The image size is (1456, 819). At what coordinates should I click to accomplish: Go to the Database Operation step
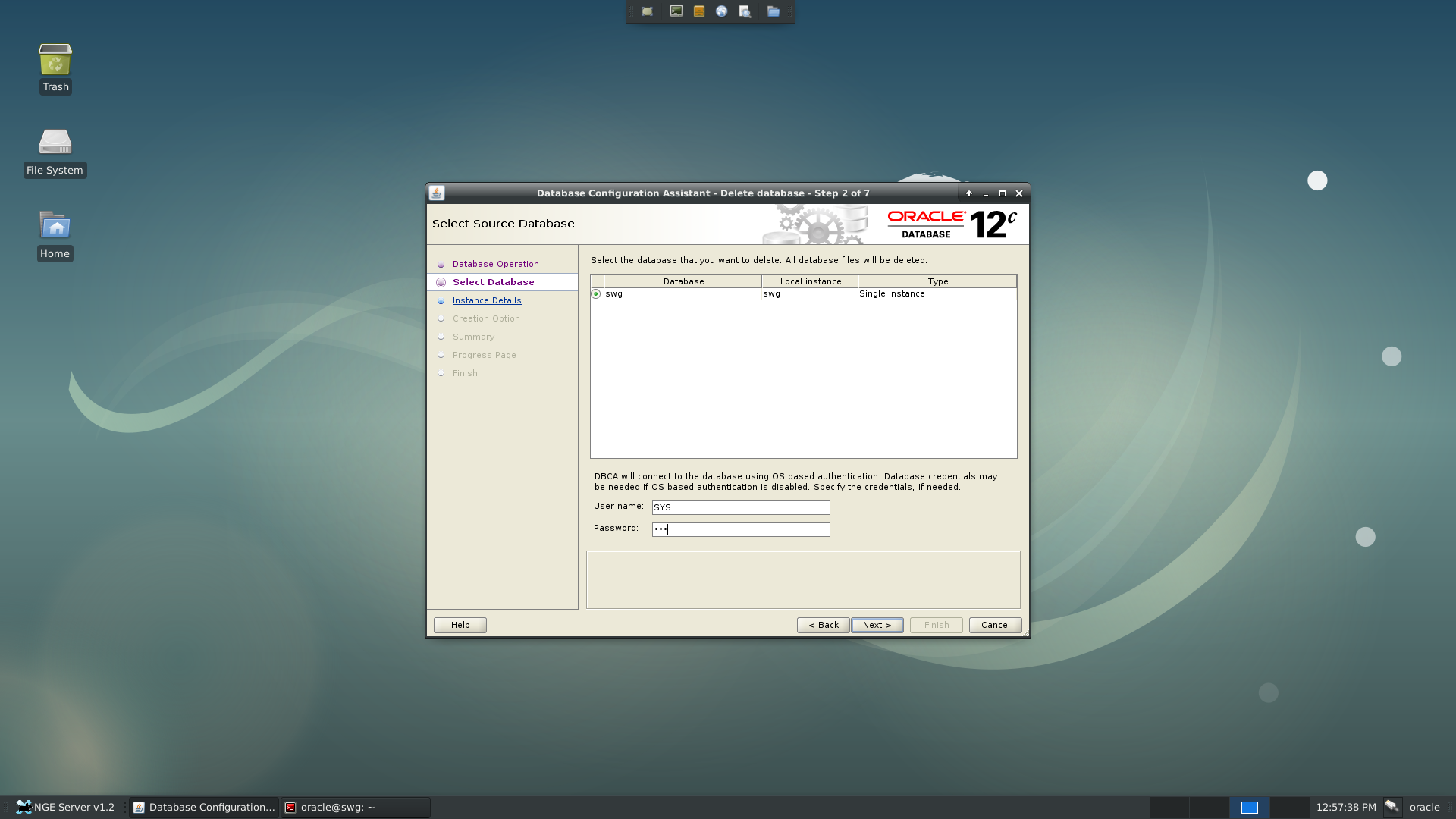[496, 264]
